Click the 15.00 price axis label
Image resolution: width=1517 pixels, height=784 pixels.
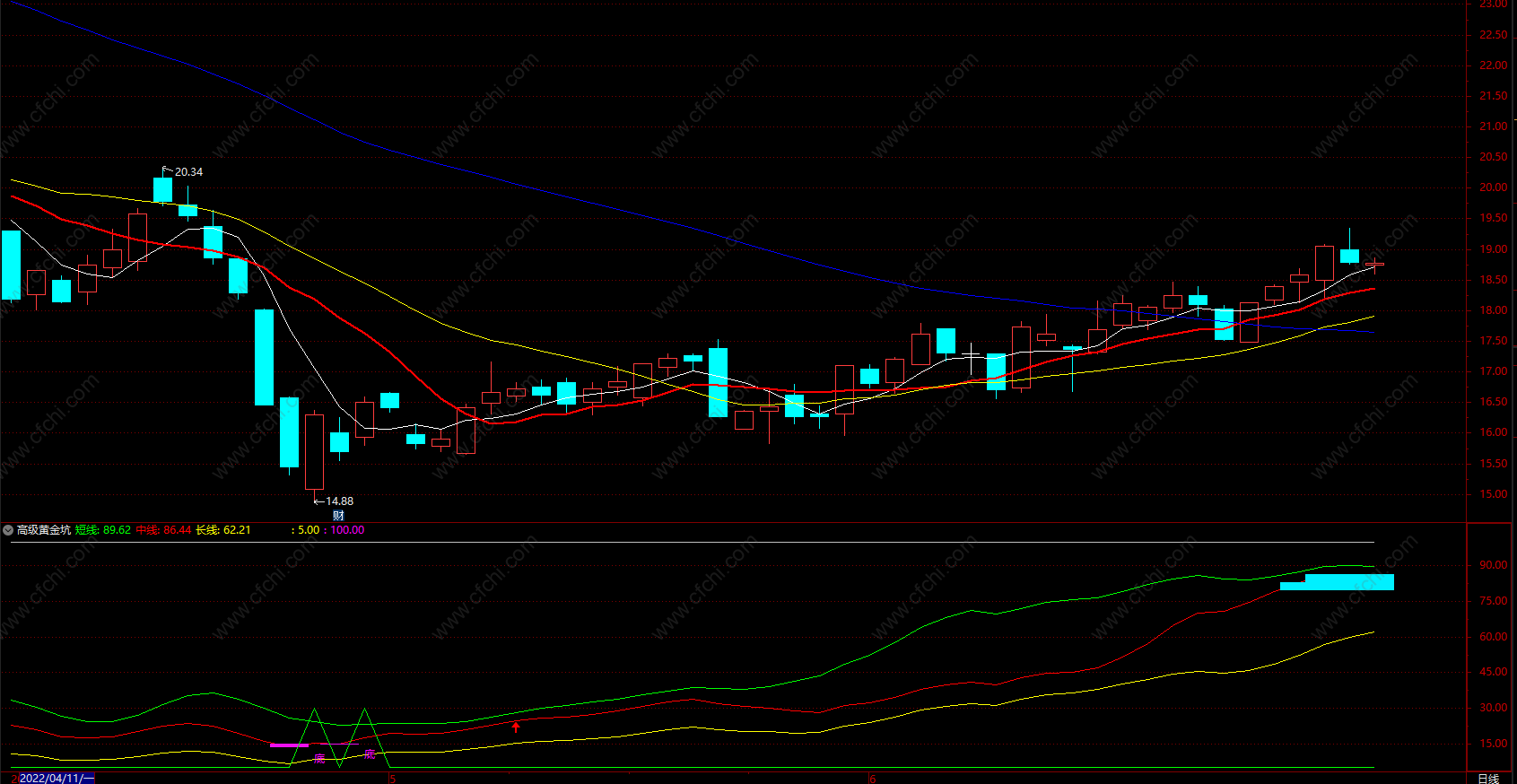coord(1493,494)
